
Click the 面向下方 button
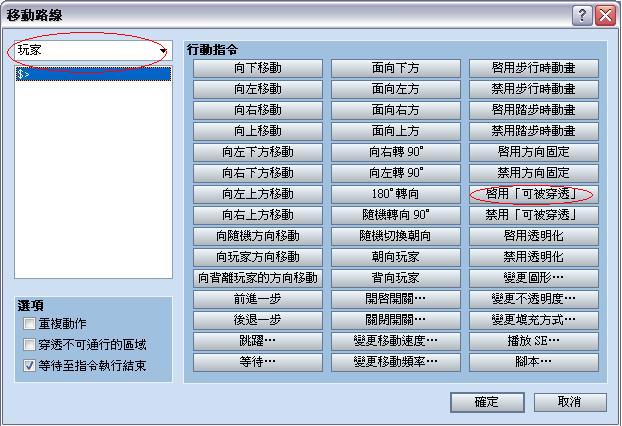396,68
